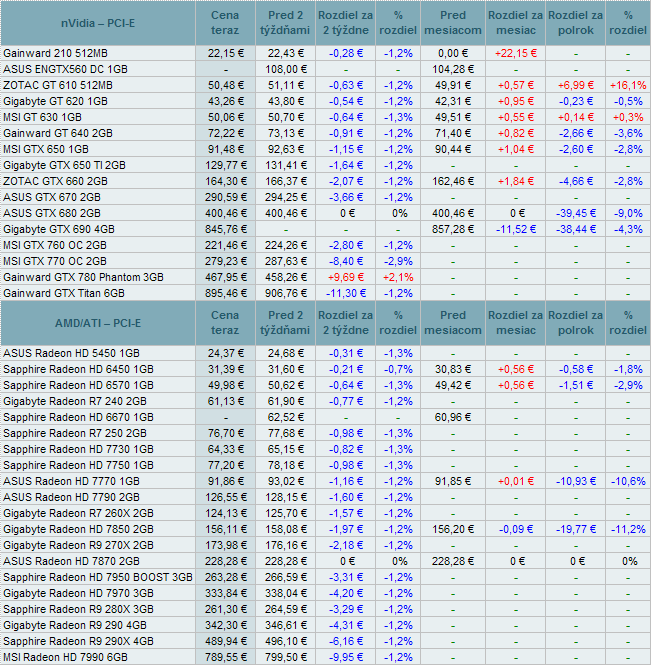This screenshot has width=651, height=665.
Task: Click the ZOTAC GT 610 512MB product name
Action: coord(58,85)
